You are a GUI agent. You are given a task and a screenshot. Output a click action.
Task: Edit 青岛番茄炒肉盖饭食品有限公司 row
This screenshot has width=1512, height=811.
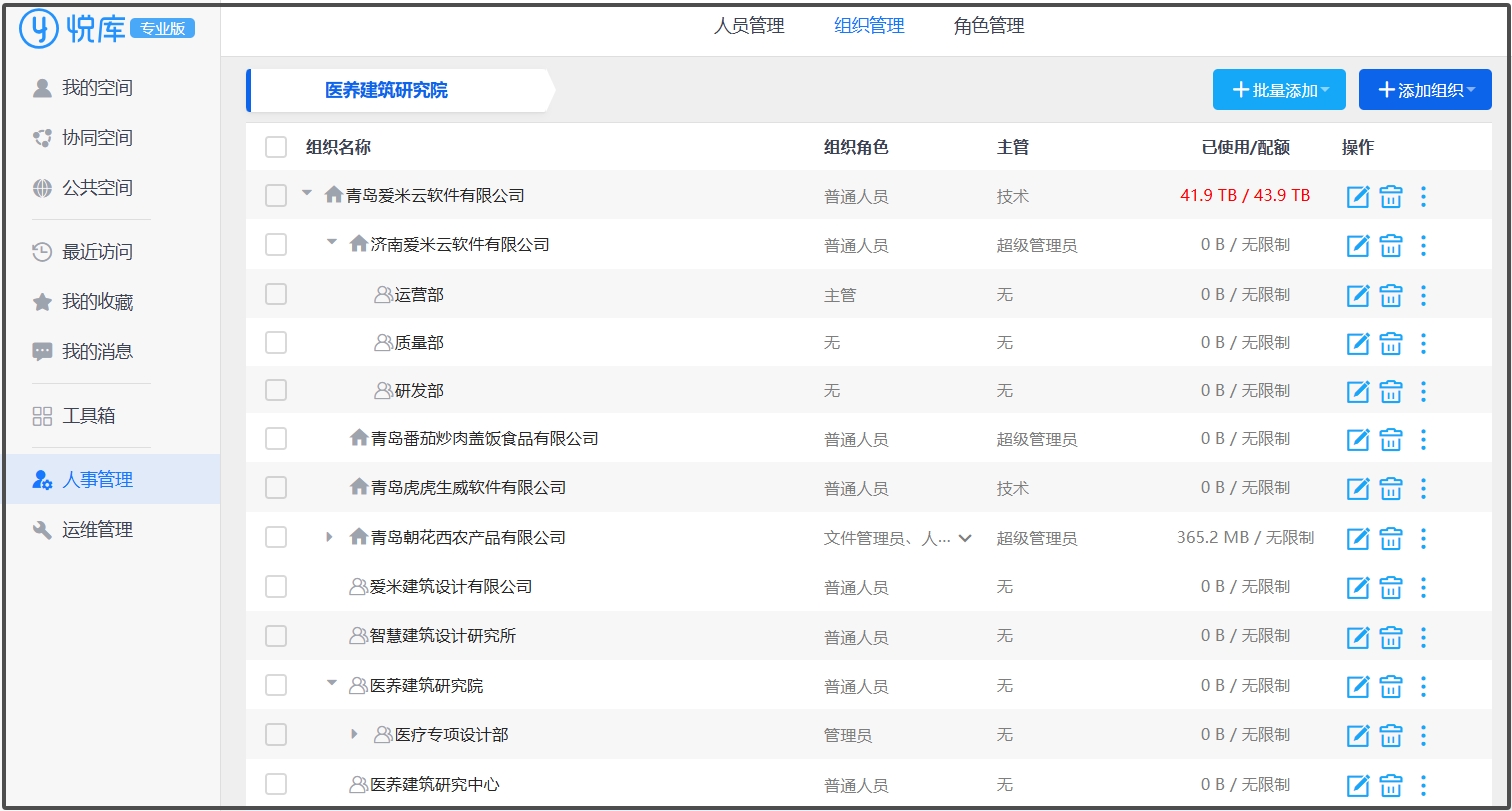pos(1358,439)
